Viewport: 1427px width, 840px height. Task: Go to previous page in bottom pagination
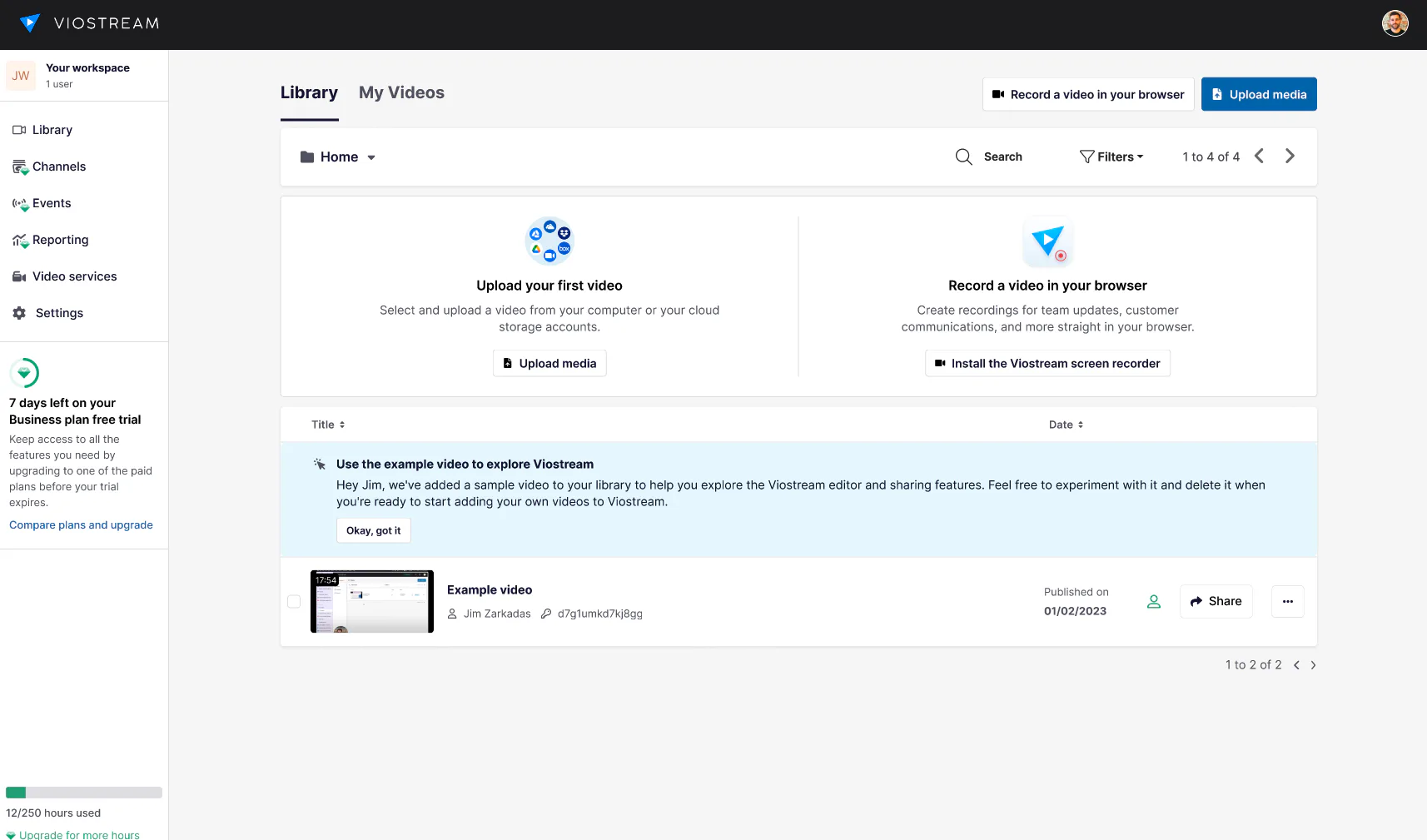click(1296, 665)
